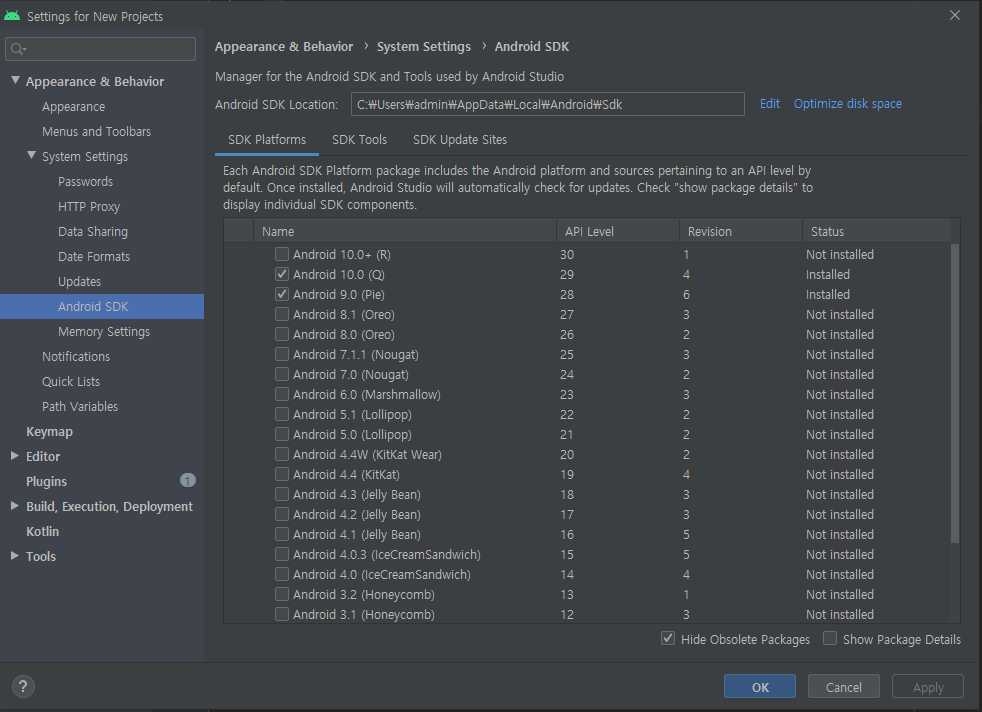Check the Android 4.4 (KitKat) checkbox

tap(282, 475)
